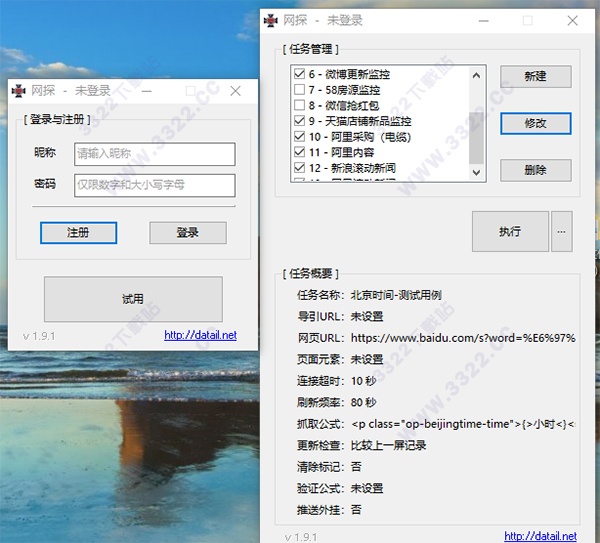Click the 否 value beside 推送外挂
Image resolution: width=600 pixels, height=543 pixels.
[356, 510]
